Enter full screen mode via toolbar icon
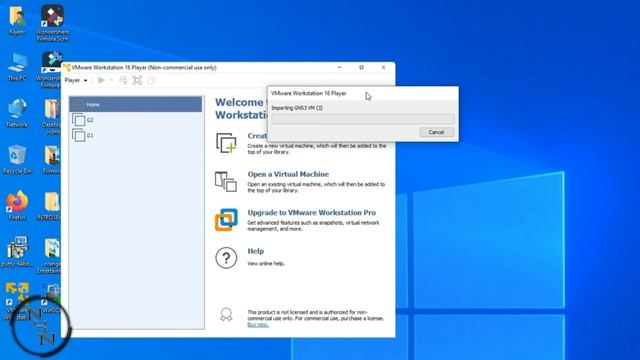The image size is (640, 360). pyautogui.click(x=138, y=80)
